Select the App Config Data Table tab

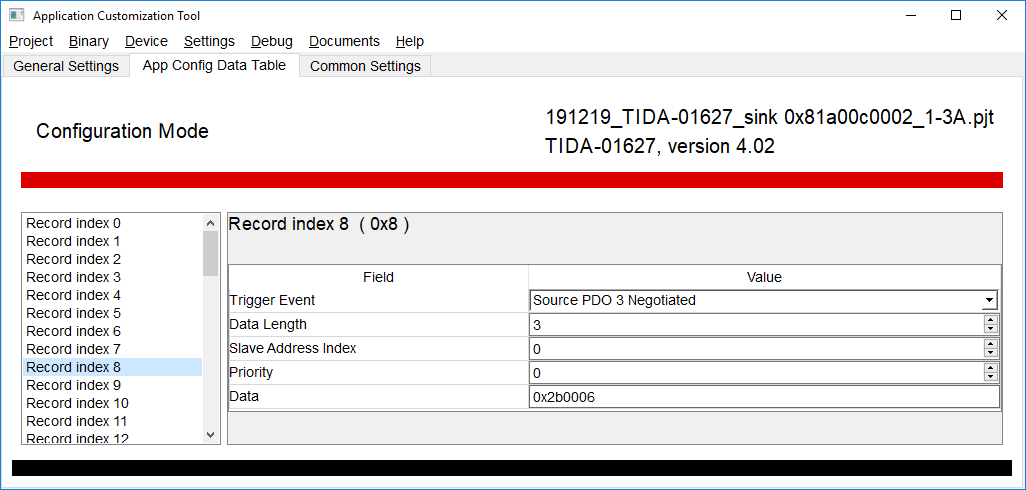[x=214, y=65]
